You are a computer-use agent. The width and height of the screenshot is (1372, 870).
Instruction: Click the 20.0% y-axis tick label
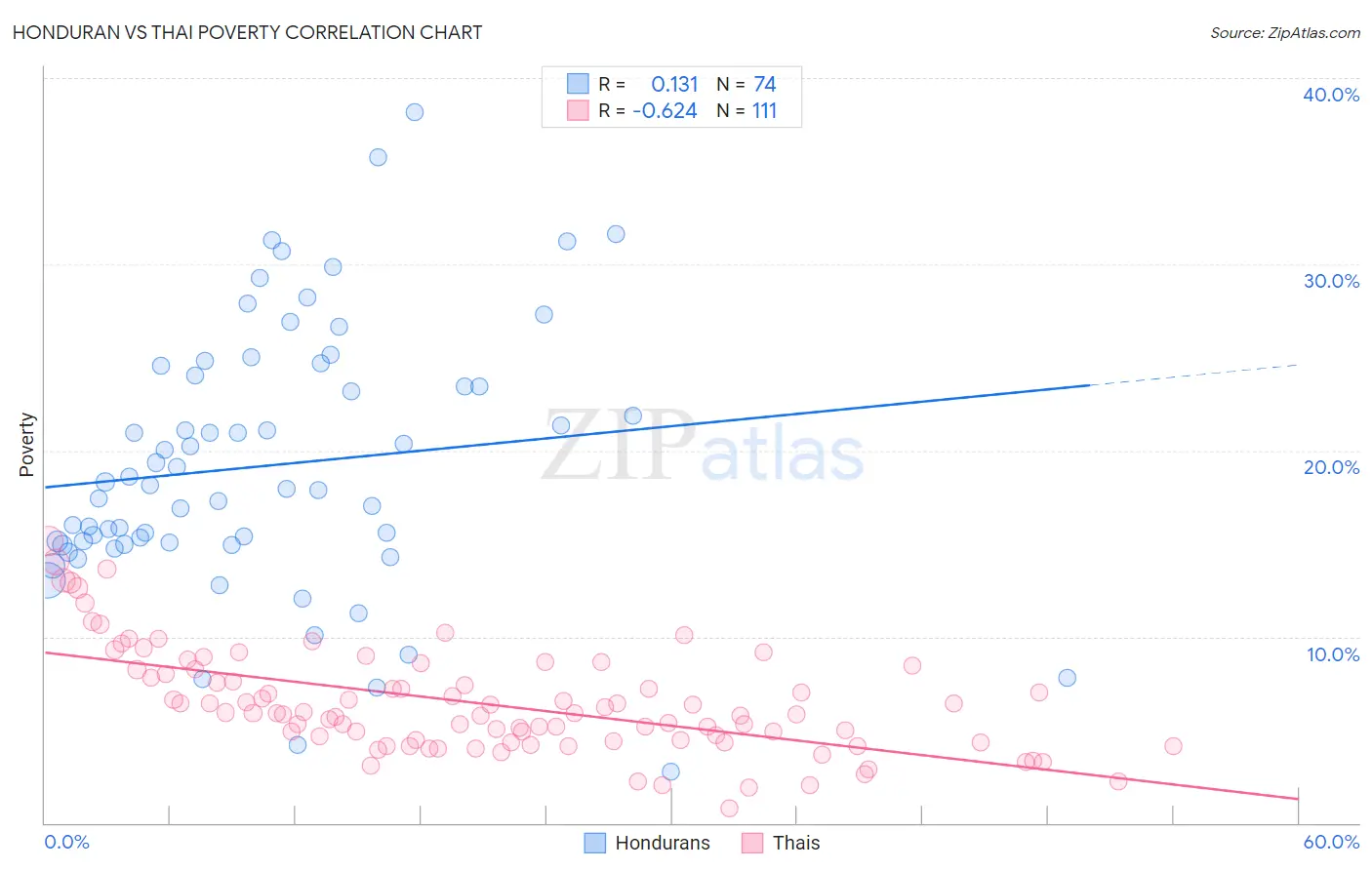click(1331, 467)
